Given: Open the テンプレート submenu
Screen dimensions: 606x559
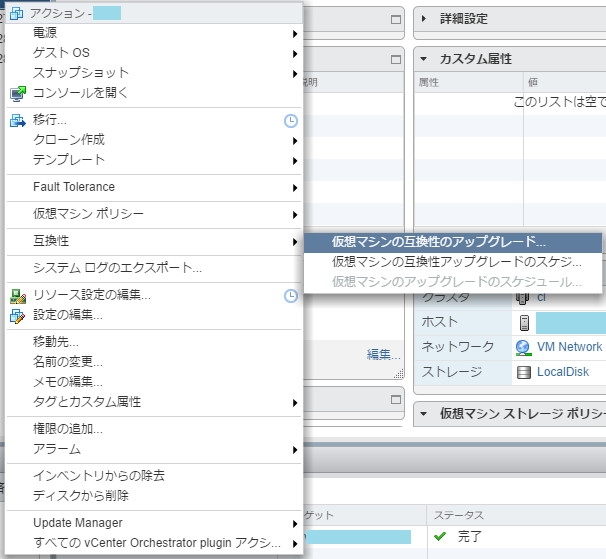Looking at the screenshot, I should (154, 160).
